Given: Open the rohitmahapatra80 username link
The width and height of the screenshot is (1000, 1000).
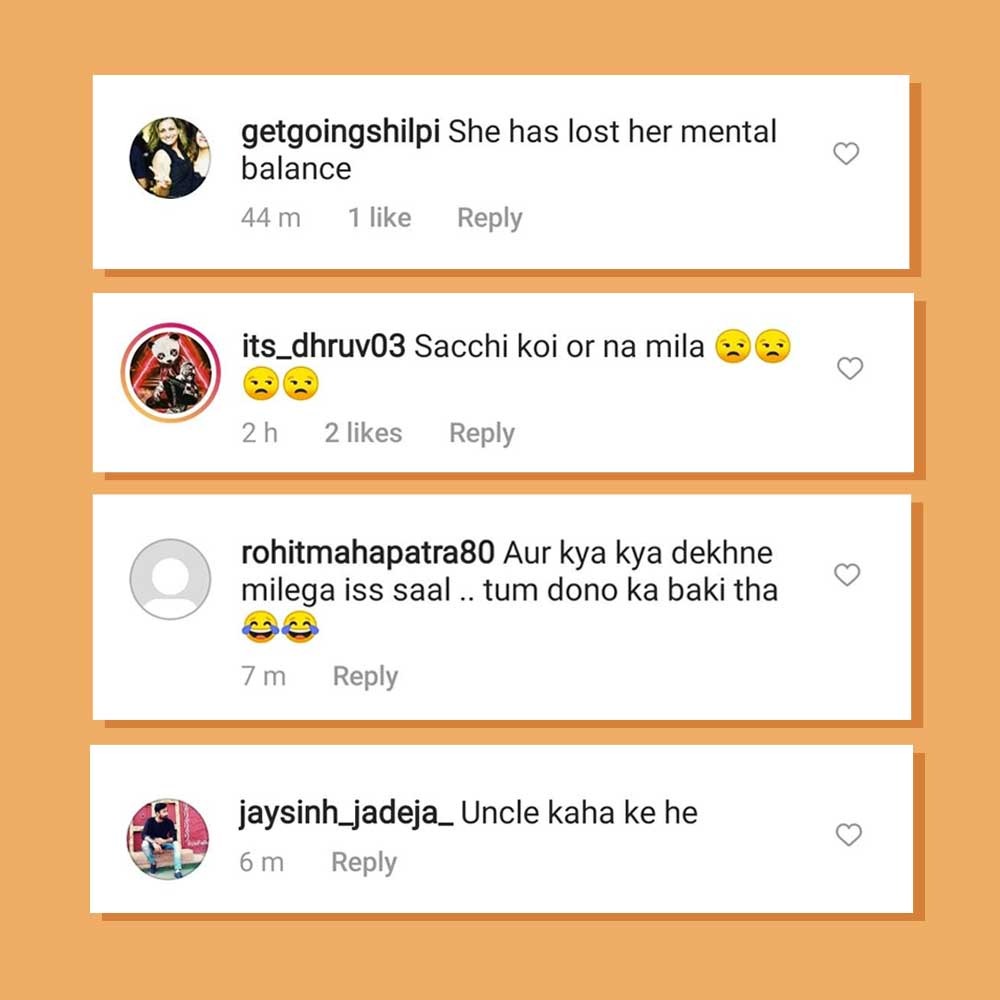Looking at the screenshot, I should pyautogui.click(x=368, y=552).
